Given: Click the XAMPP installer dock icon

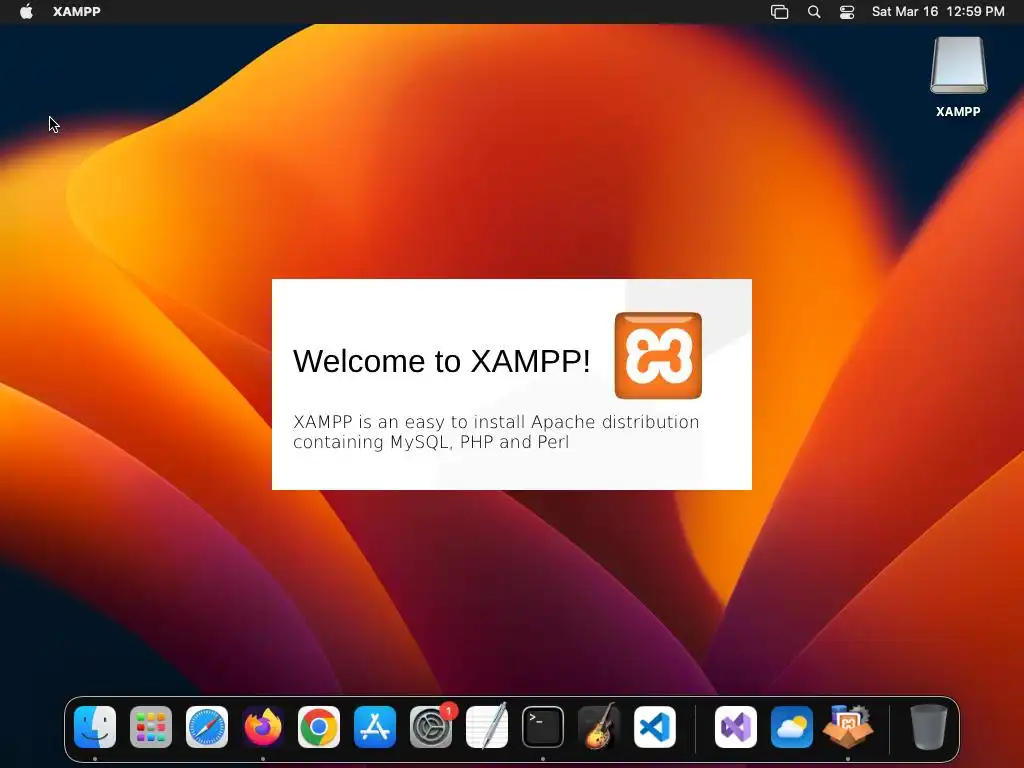Looking at the screenshot, I should coord(848,727).
